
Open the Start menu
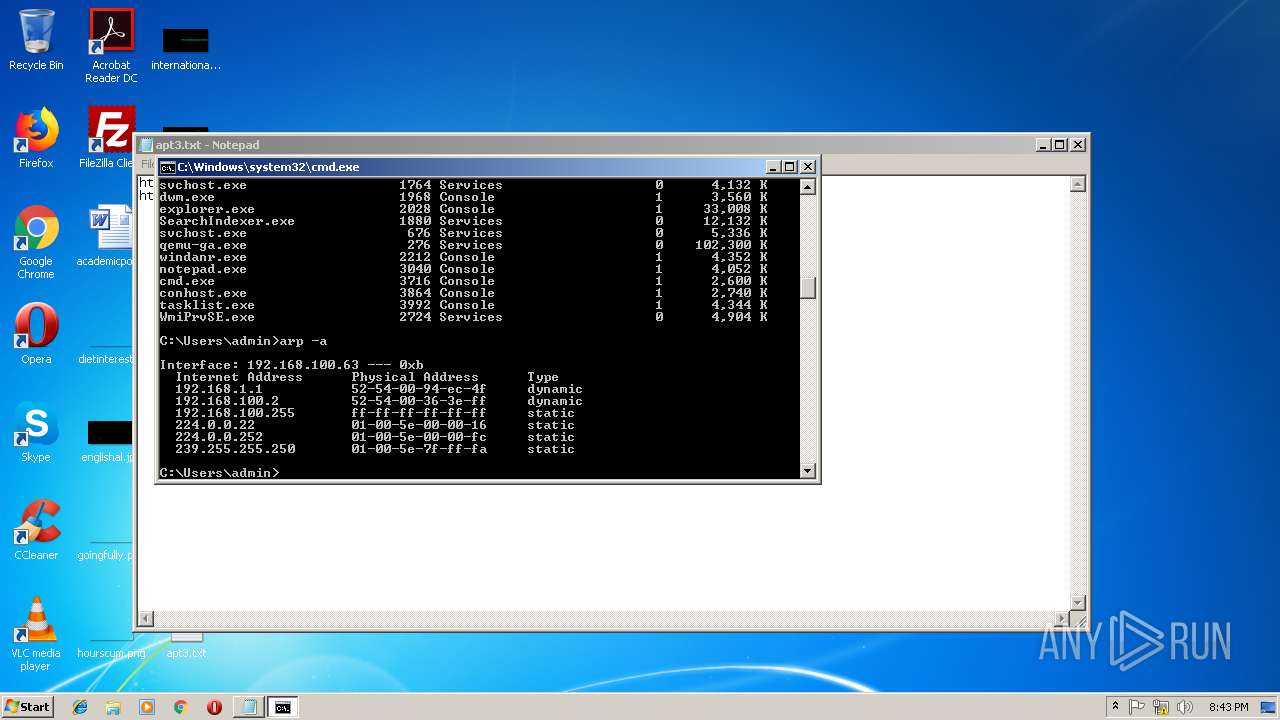[27, 707]
